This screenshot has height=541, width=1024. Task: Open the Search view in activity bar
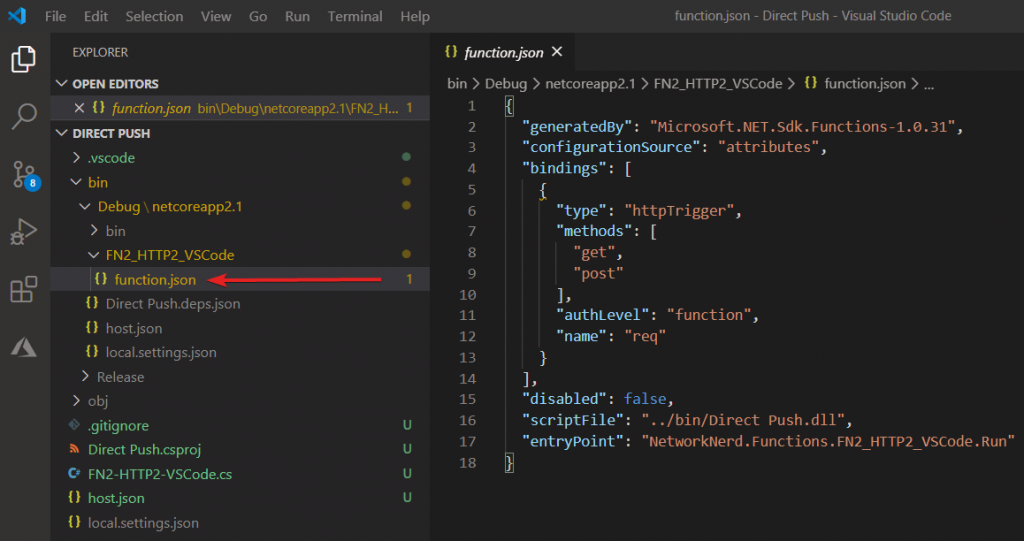click(x=24, y=116)
